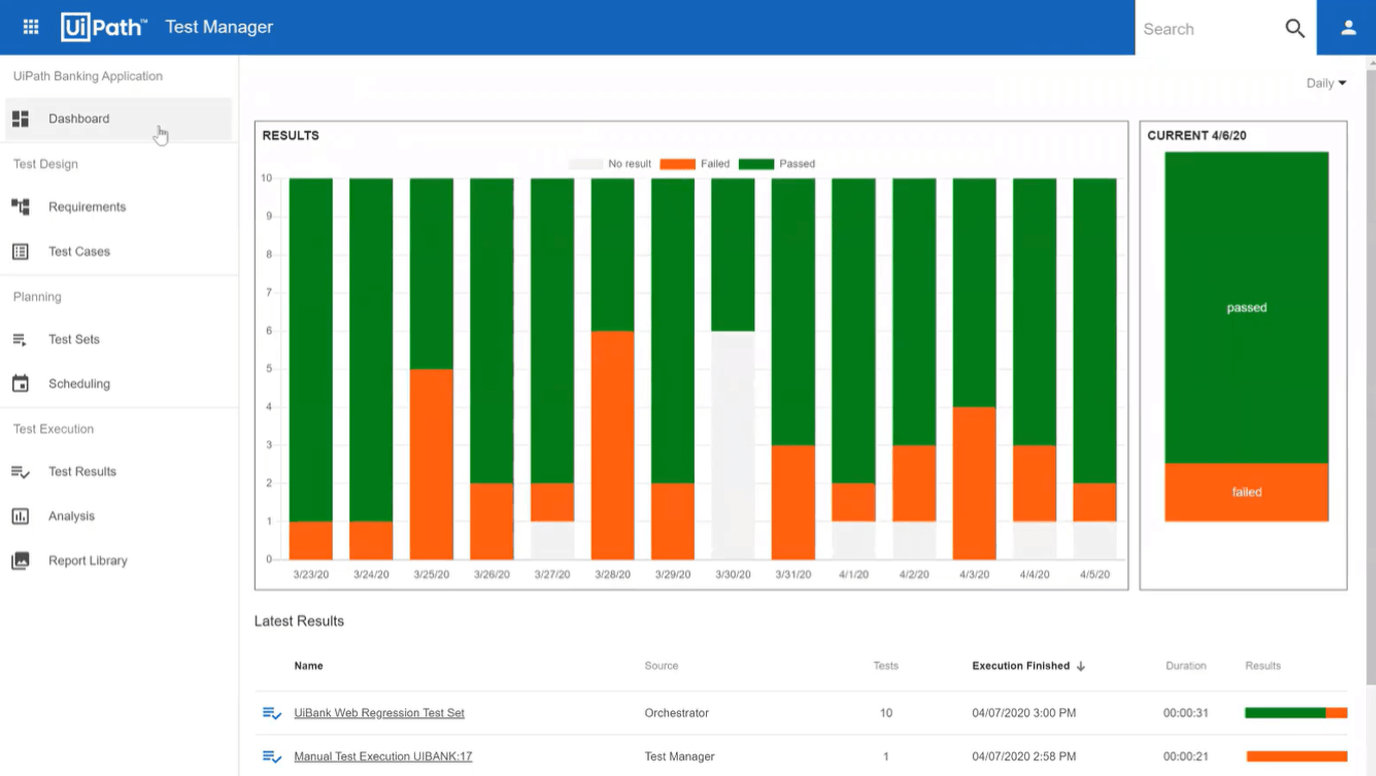
Task: Click the Test Cases sidebar icon
Action: pyautogui.click(x=20, y=252)
